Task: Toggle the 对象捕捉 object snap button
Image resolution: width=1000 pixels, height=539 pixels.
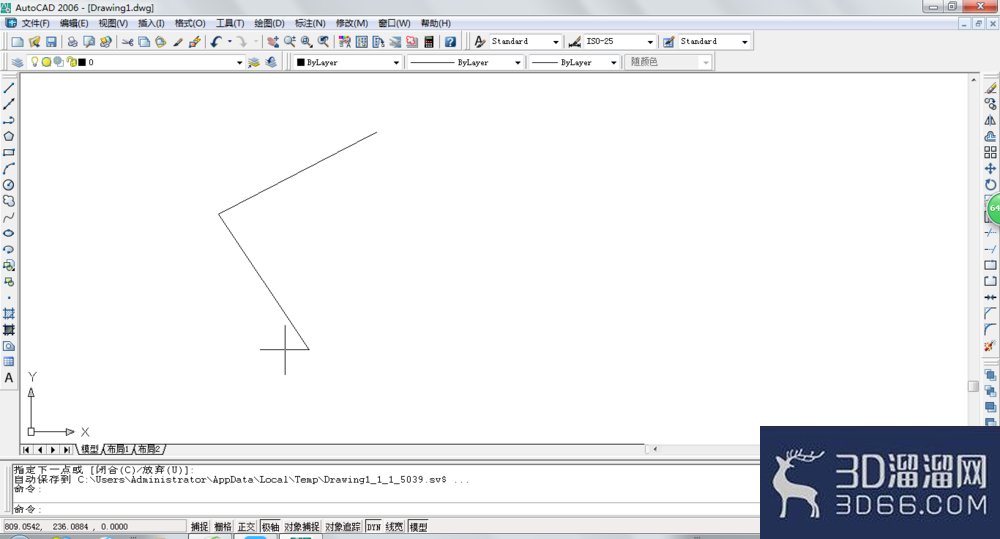Action: pyautogui.click(x=302, y=527)
